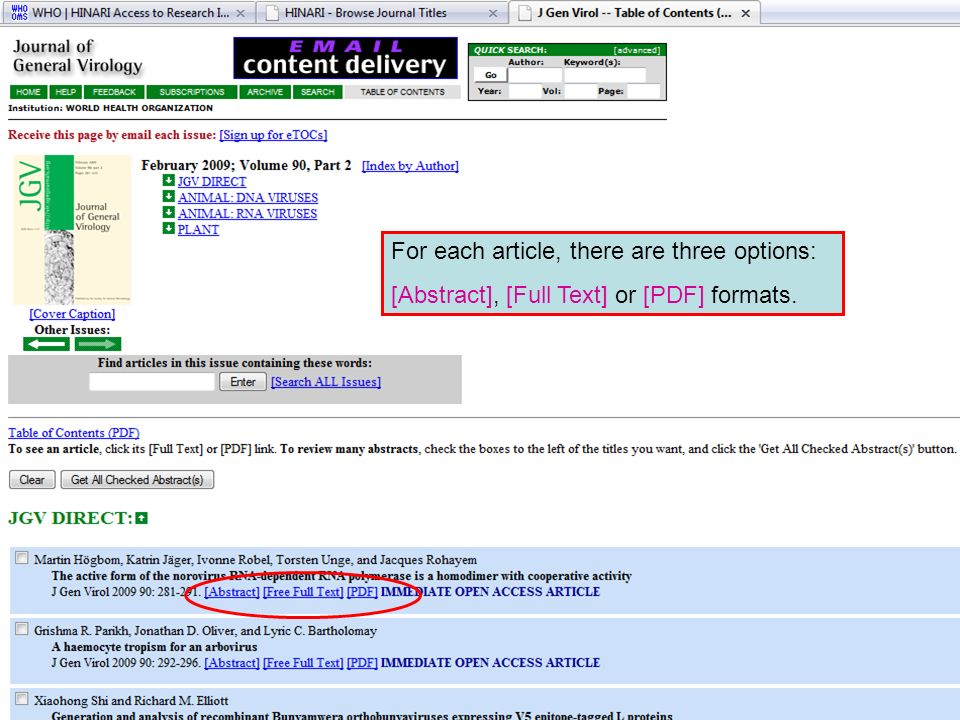Open Free Full Text of norovirus polymerase article
The image size is (960, 720).
click(303, 592)
